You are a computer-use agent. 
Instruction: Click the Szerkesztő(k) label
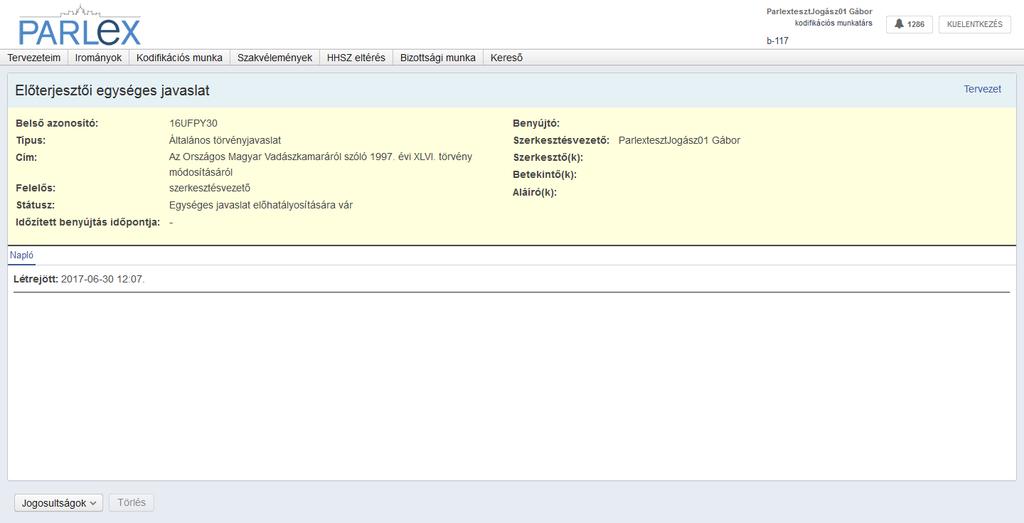548,157
